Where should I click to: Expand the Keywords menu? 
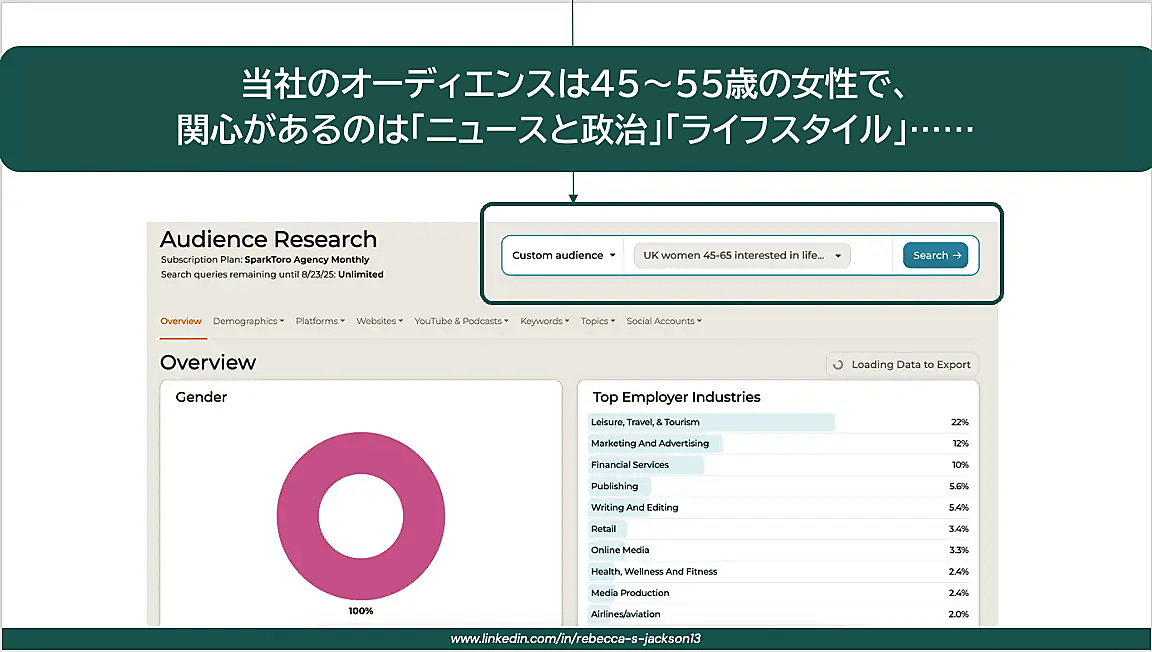(544, 321)
